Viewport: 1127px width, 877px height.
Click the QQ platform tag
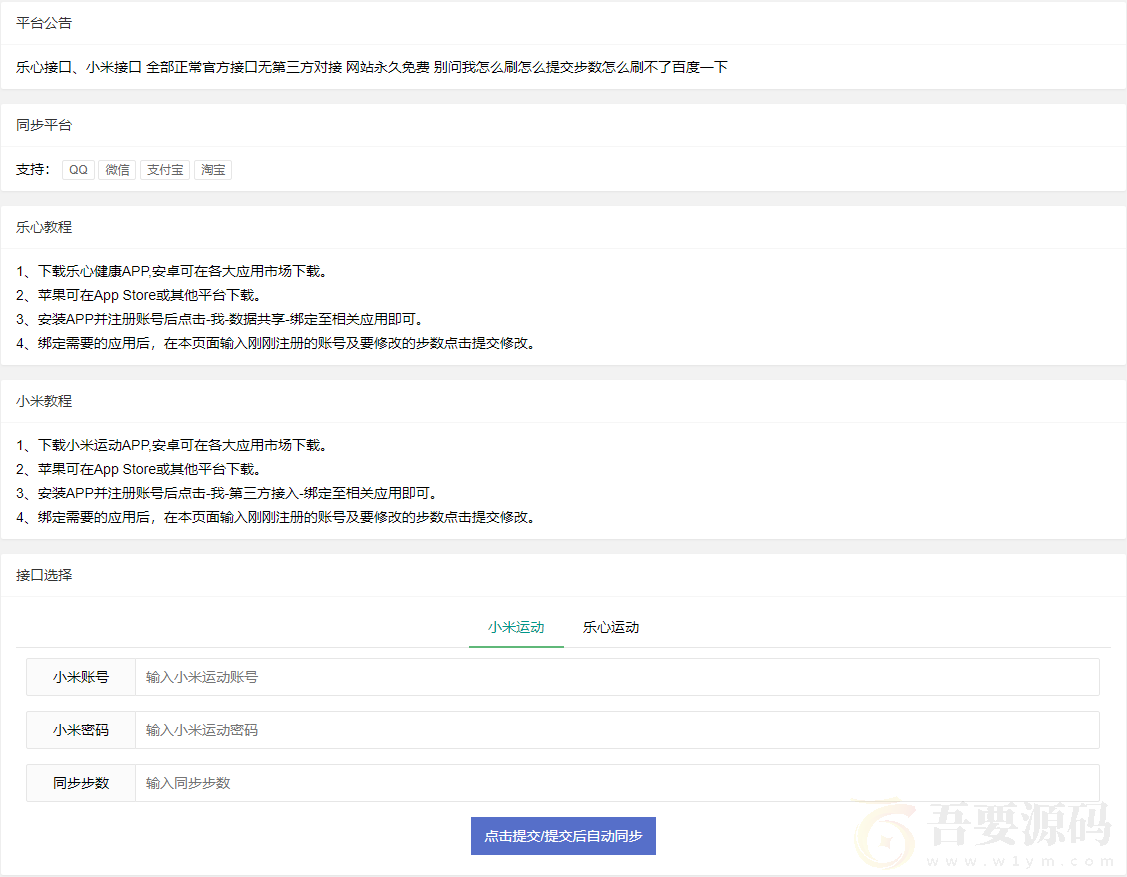(78, 170)
